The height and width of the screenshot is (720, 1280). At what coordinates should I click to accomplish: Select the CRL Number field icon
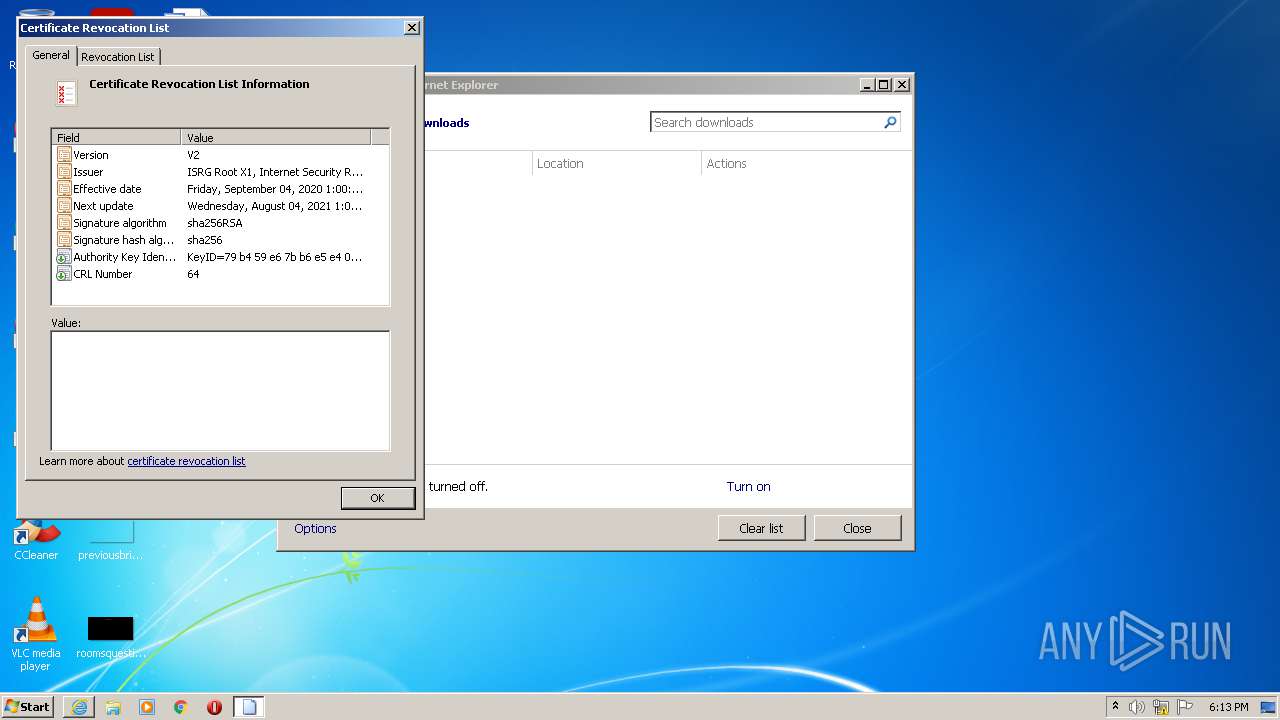64,274
